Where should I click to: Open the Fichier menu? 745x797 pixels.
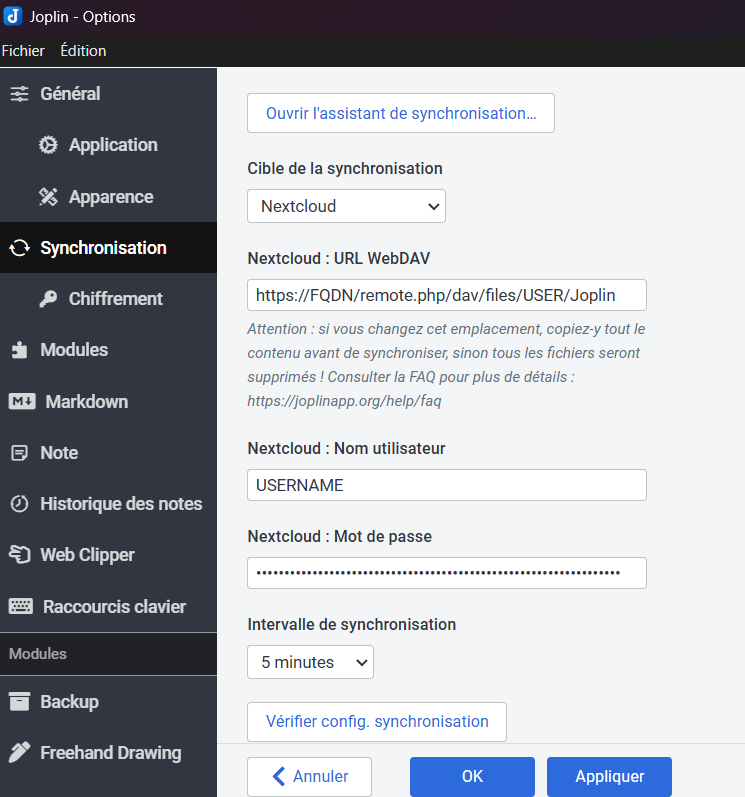coord(23,51)
